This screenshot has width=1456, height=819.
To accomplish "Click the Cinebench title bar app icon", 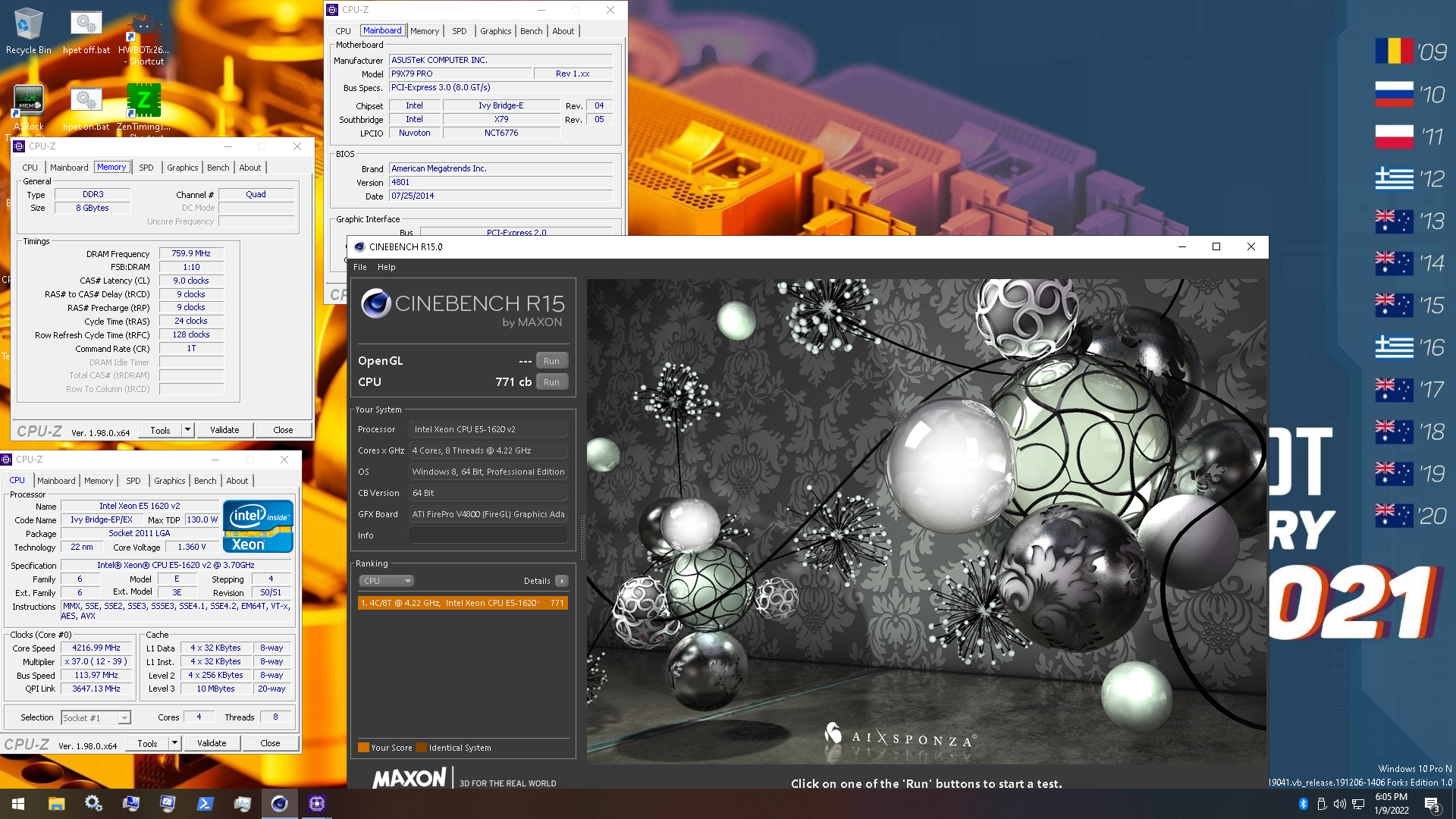I will click(x=359, y=247).
